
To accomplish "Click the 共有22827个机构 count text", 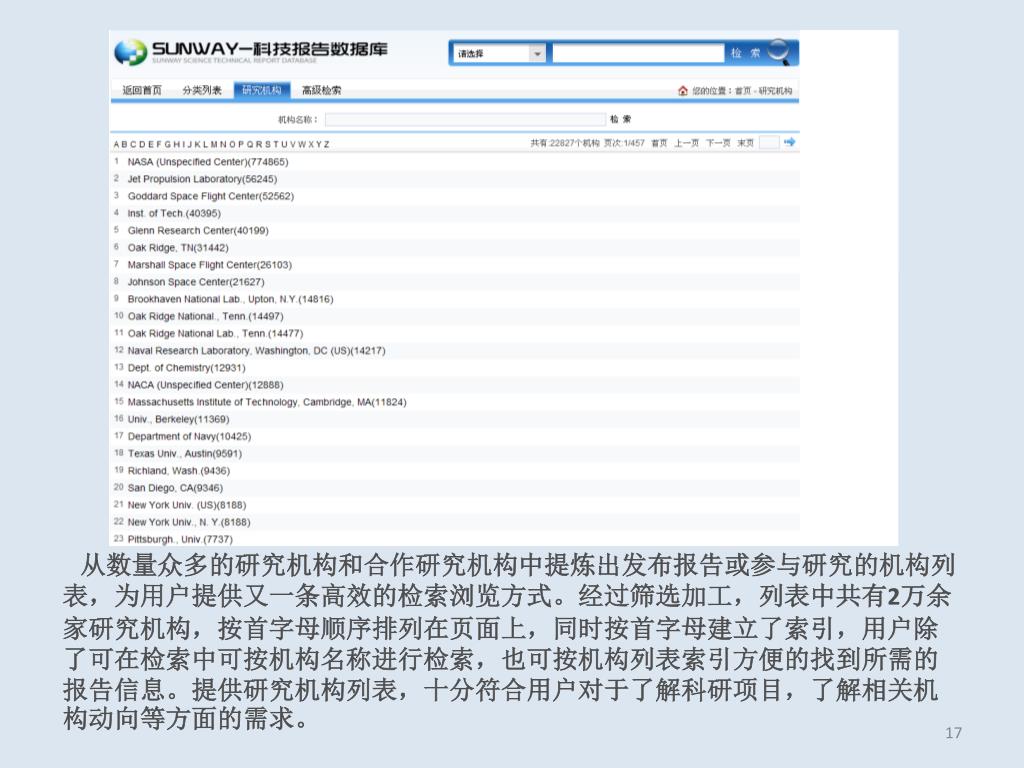I will 564,143.
